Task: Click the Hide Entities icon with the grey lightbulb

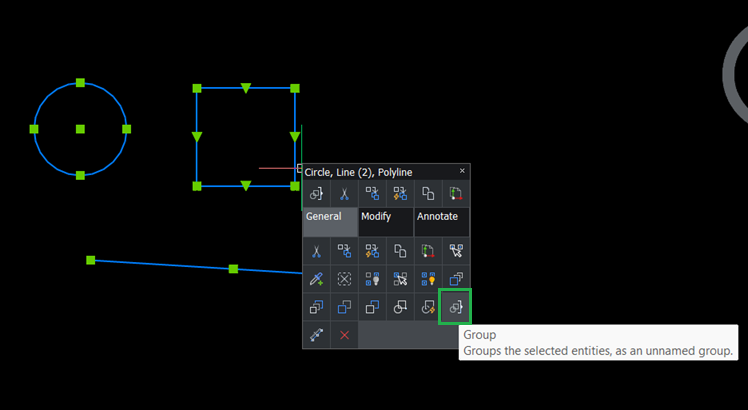Action: tap(372, 279)
